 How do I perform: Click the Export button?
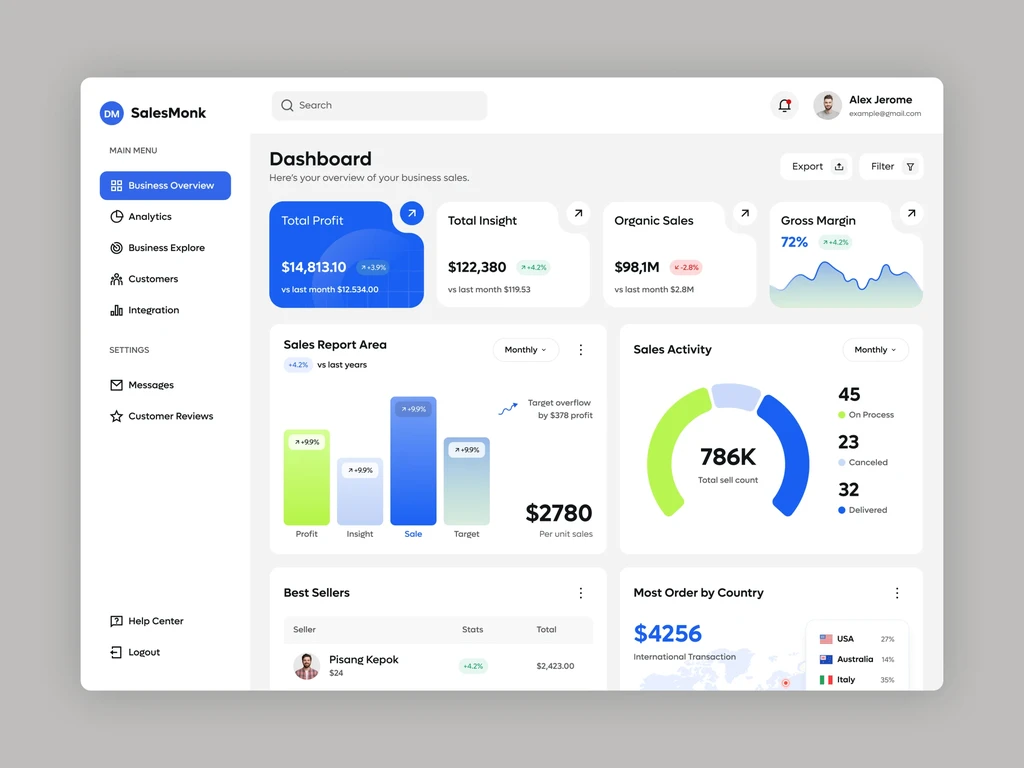click(817, 167)
